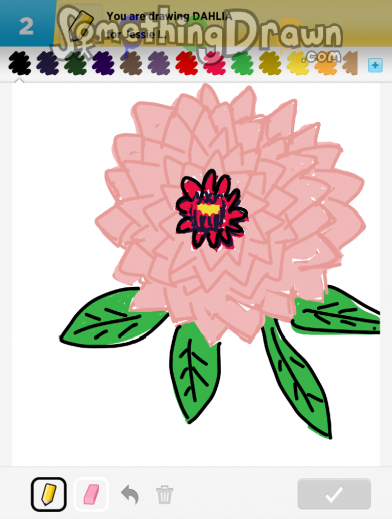Add more colors with the plus button
This screenshot has width=392, height=519.
(x=375, y=65)
